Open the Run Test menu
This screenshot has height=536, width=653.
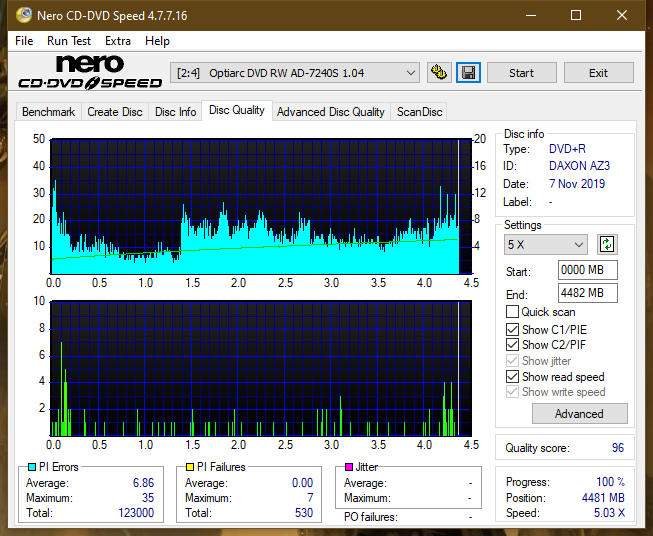[69, 41]
